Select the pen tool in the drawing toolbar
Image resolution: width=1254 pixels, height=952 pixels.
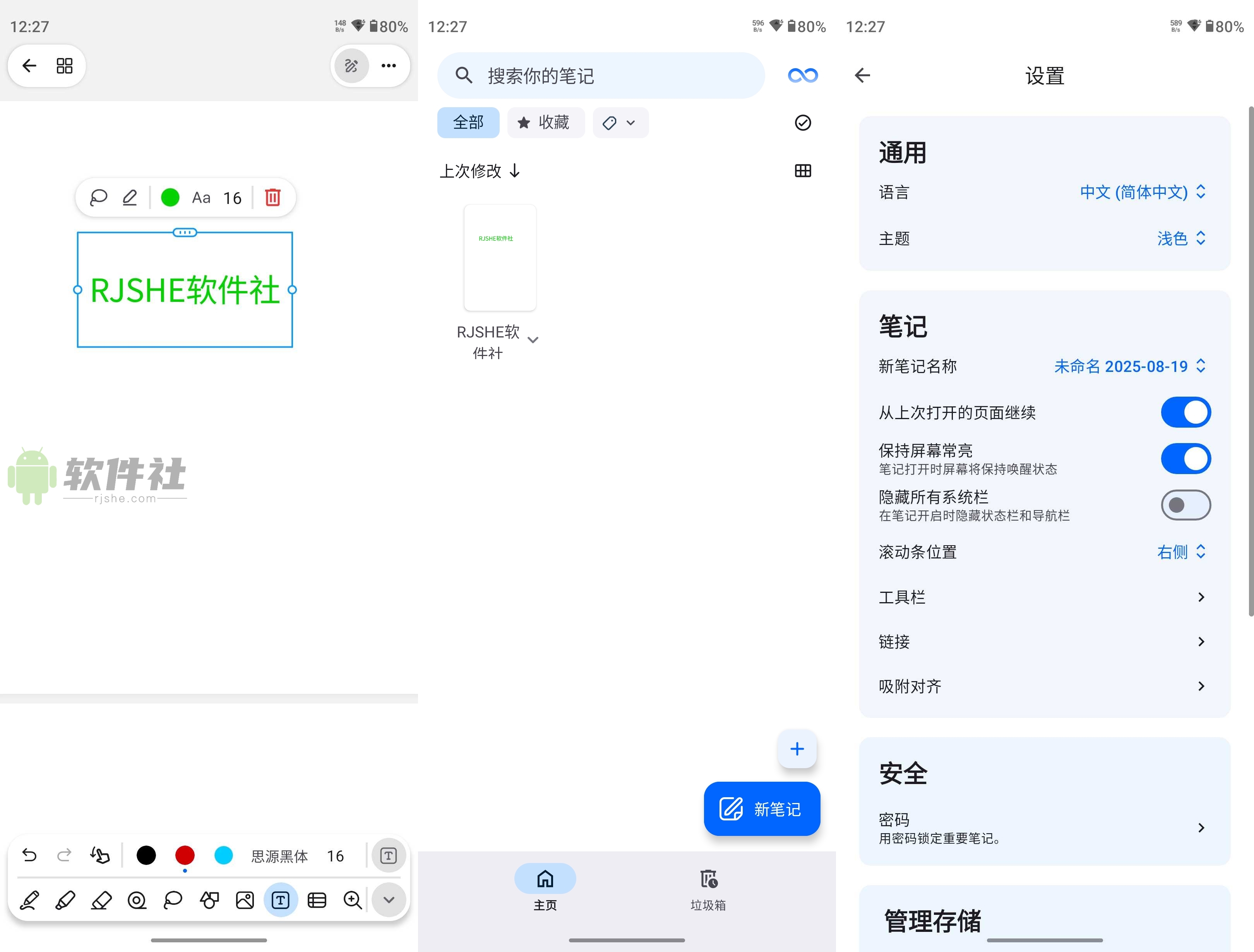pos(30,900)
